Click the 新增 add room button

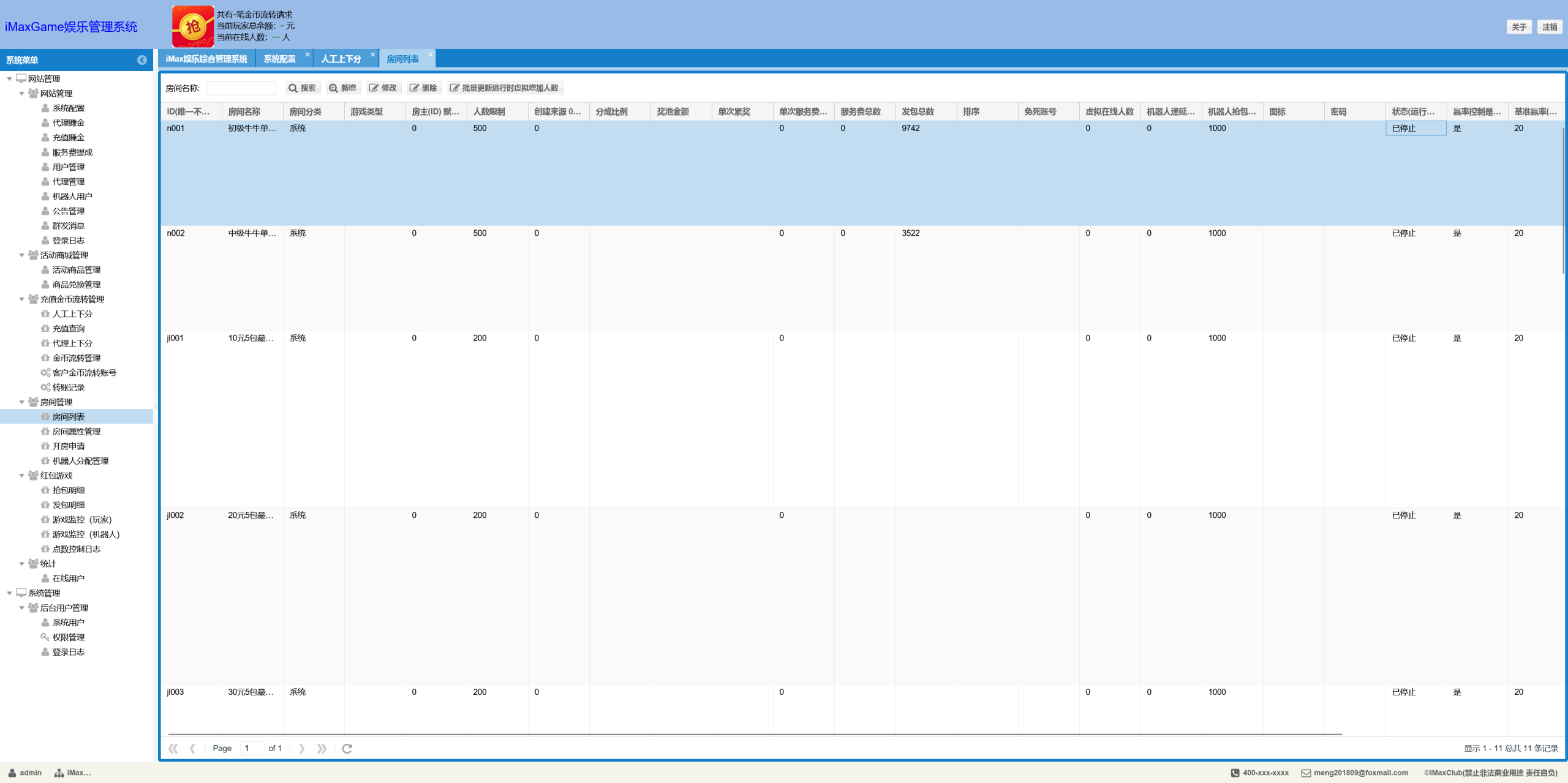point(342,88)
